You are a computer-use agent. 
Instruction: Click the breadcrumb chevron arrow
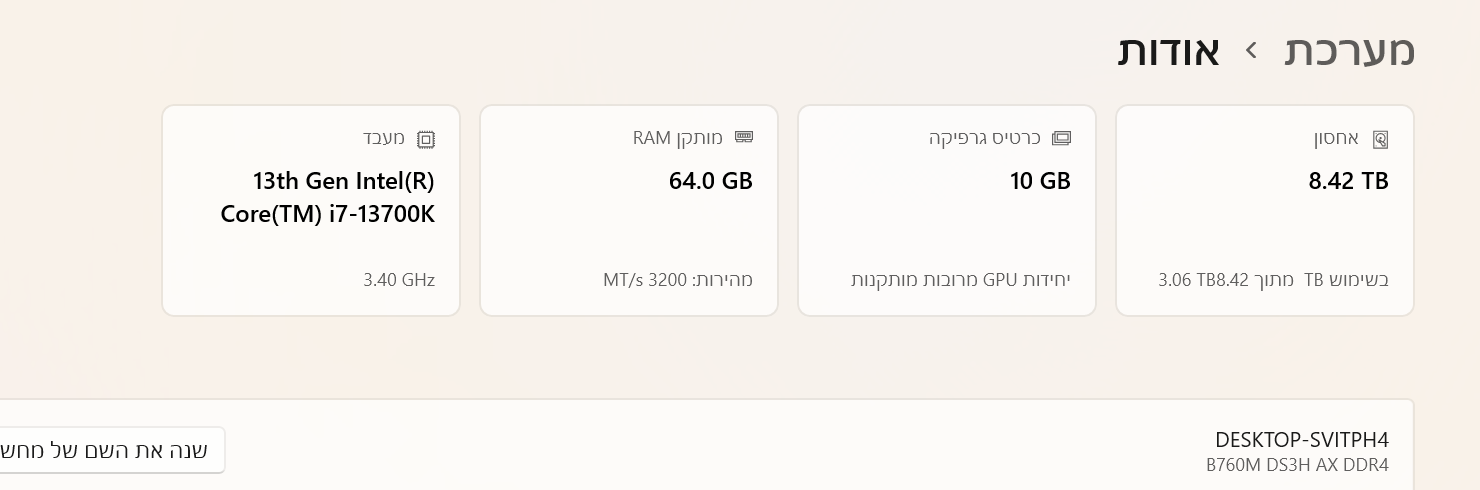(1251, 50)
